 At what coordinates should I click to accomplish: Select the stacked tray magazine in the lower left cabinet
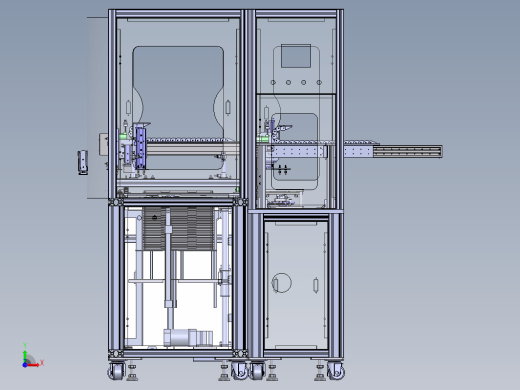tap(178, 228)
